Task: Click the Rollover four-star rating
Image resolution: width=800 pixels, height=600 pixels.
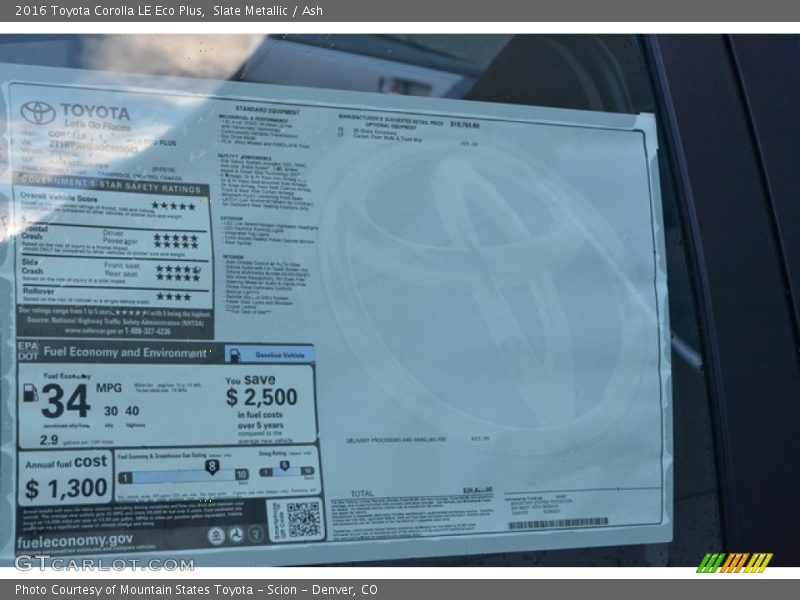Action: [x=173, y=296]
